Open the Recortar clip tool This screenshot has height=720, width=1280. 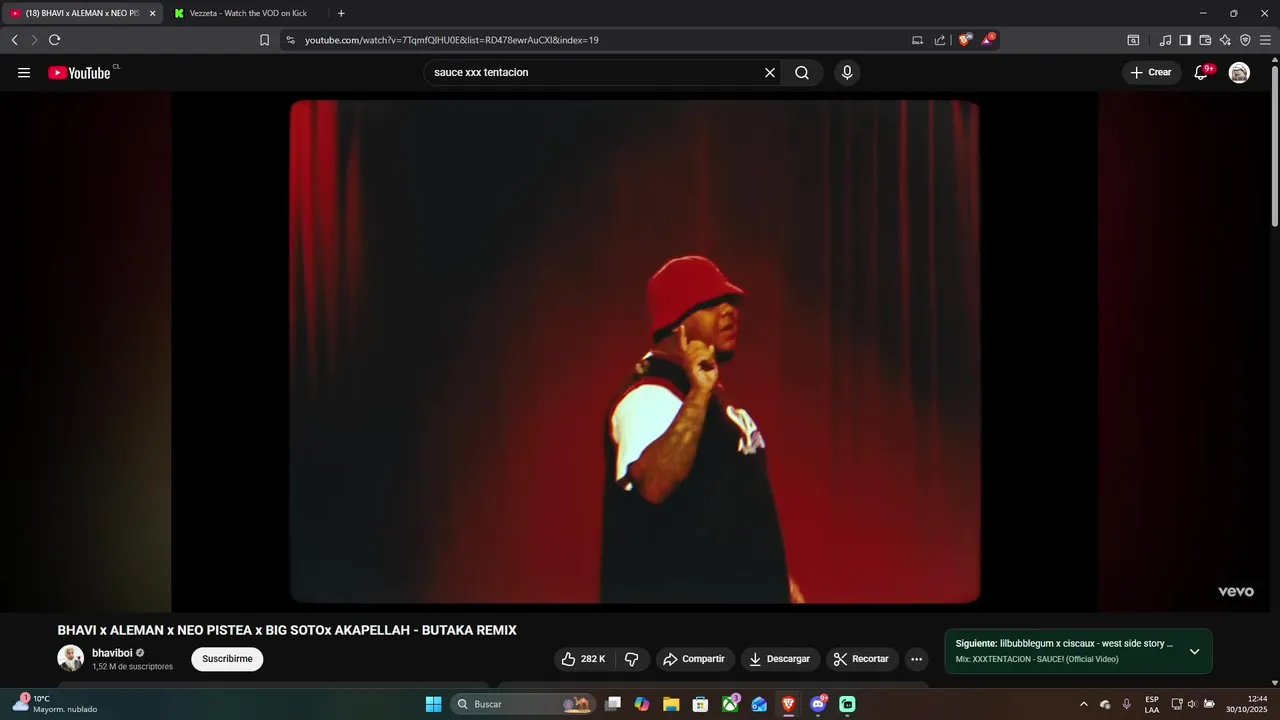click(861, 659)
